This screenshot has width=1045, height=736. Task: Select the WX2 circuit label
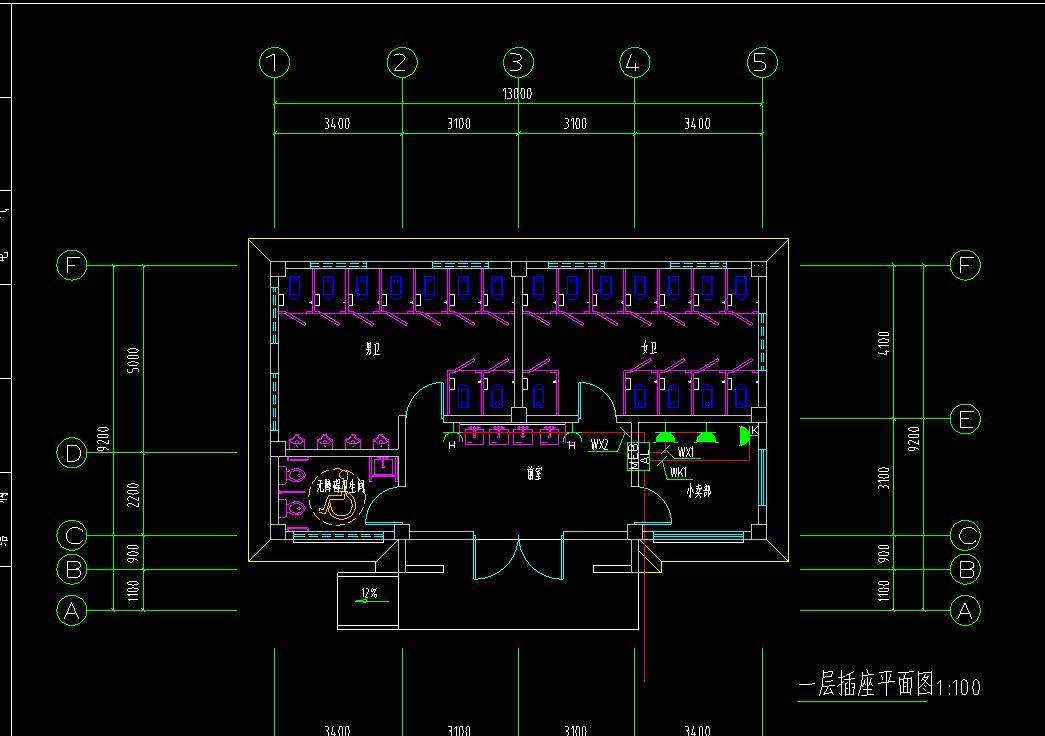599,444
